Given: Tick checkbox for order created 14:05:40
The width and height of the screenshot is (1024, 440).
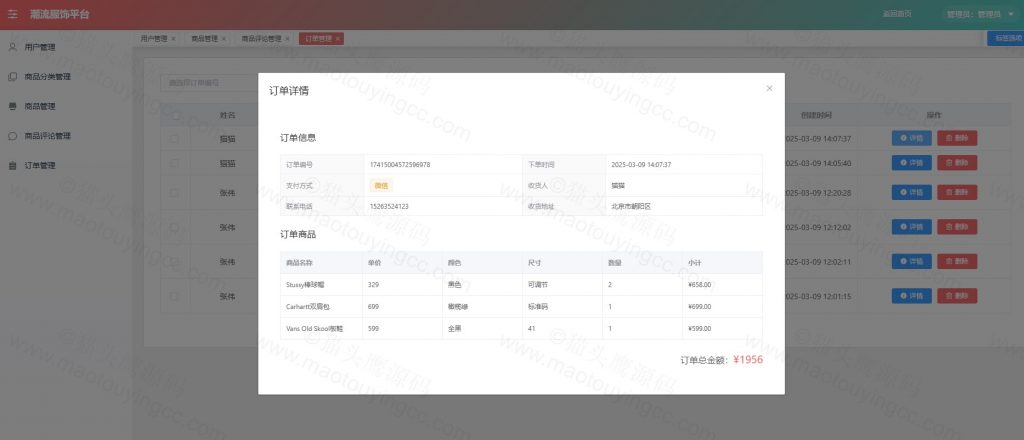Looking at the screenshot, I should (174, 163).
